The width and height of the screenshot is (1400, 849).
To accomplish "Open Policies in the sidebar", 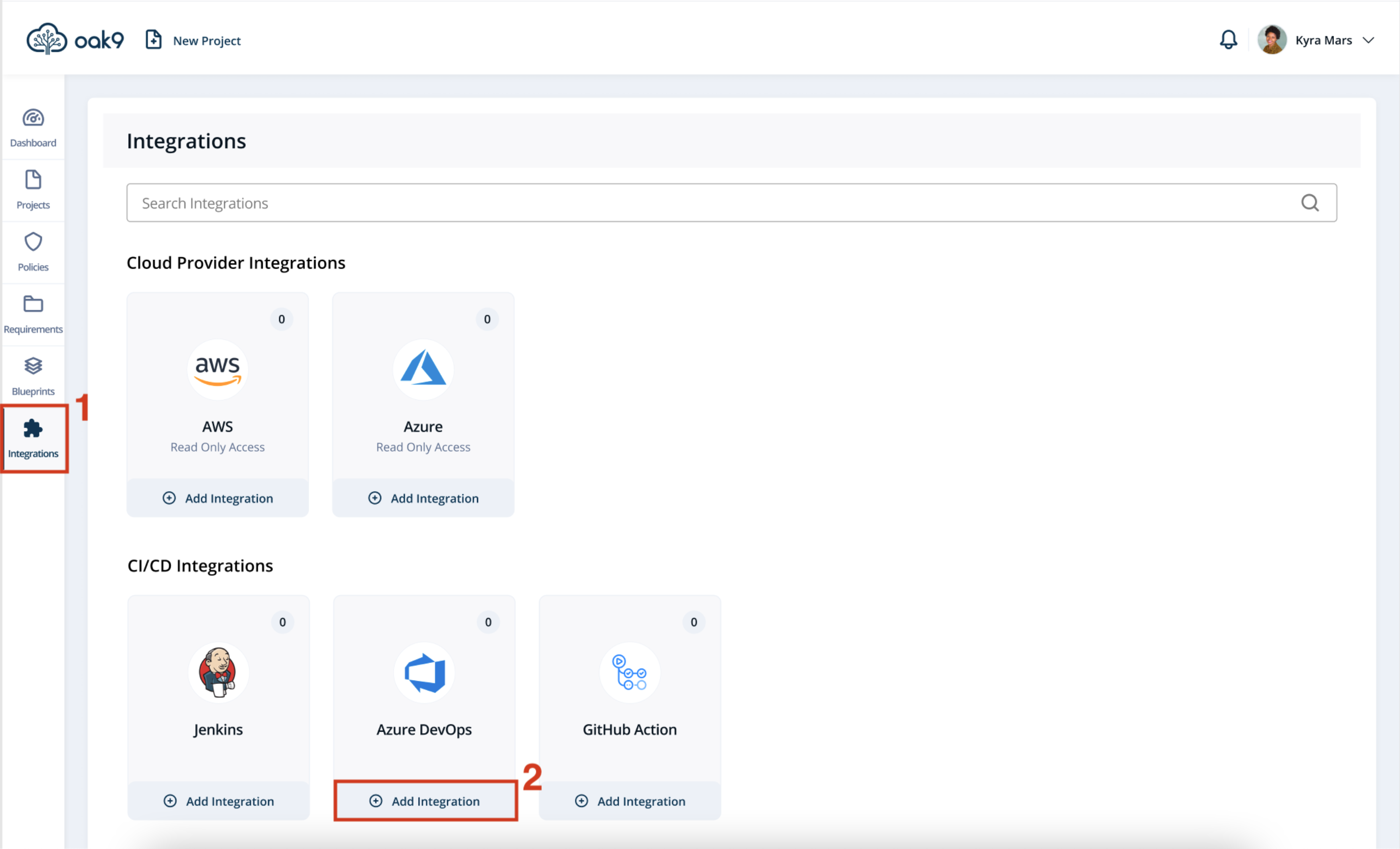I will (33, 252).
